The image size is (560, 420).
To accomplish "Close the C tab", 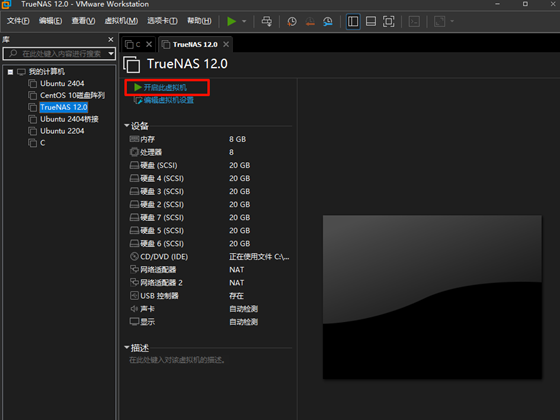I will pos(149,44).
